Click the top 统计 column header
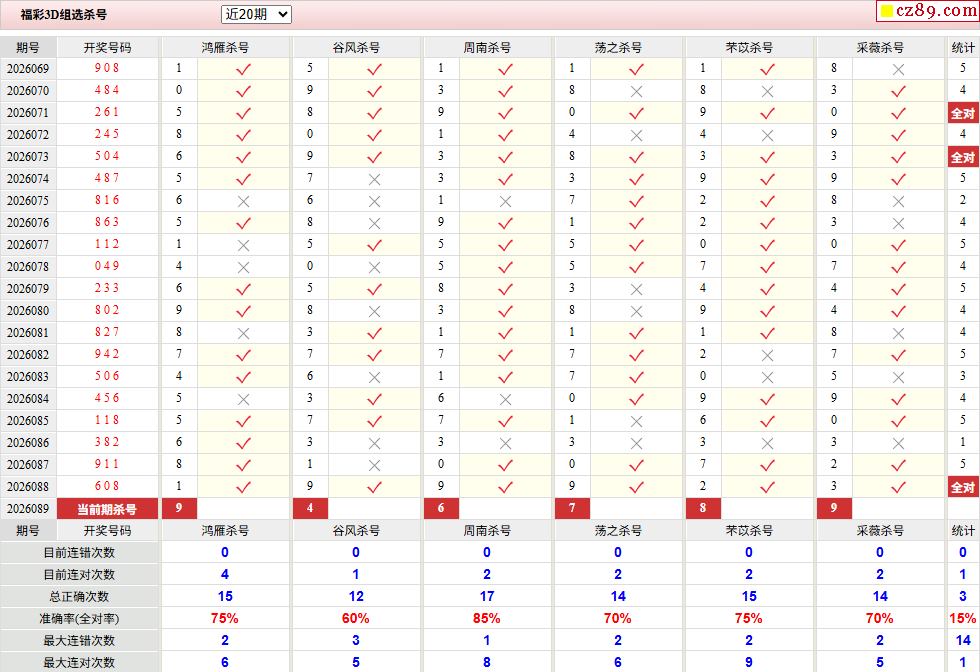The height and width of the screenshot is (672, 980). click(962, 48)
